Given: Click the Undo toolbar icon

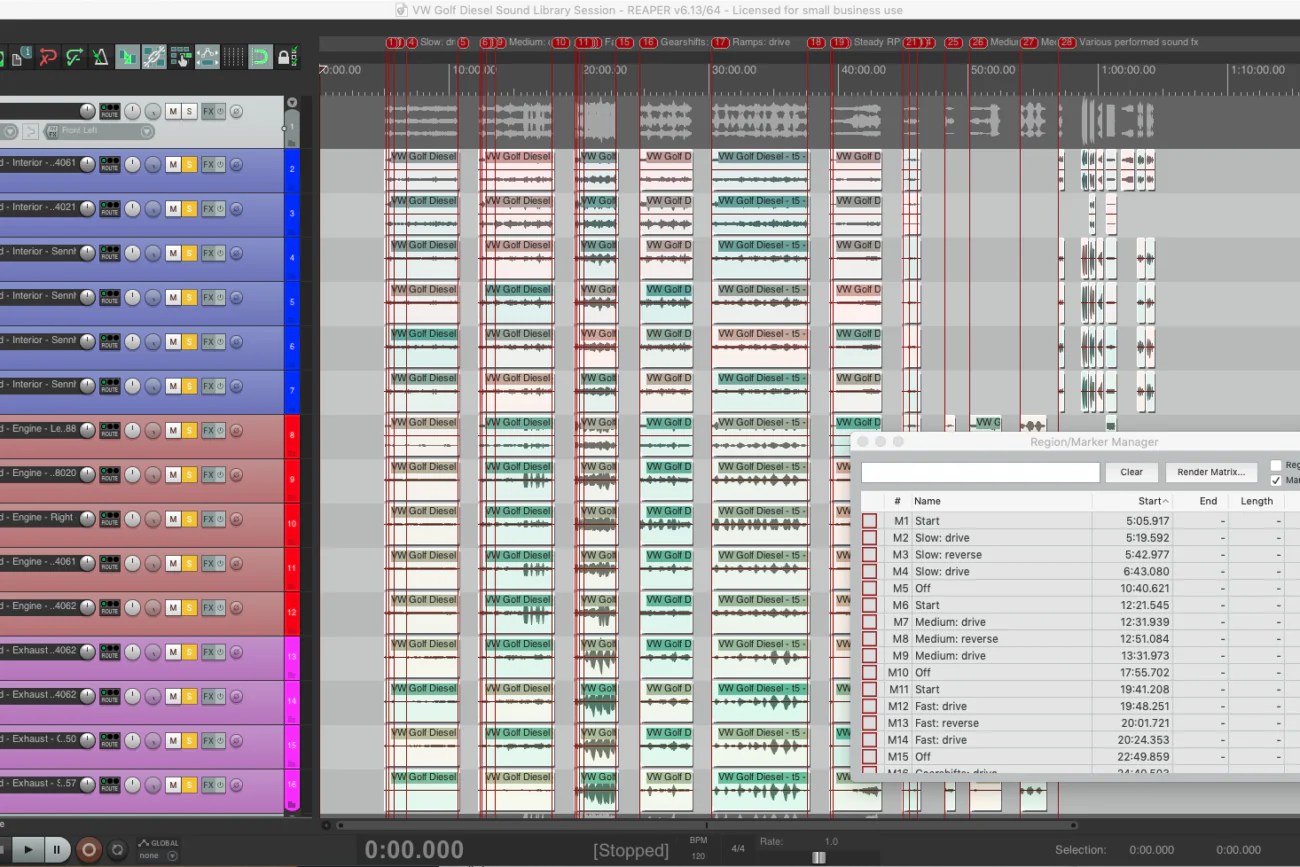Looking at the screenshot, I should coord(47,57).
